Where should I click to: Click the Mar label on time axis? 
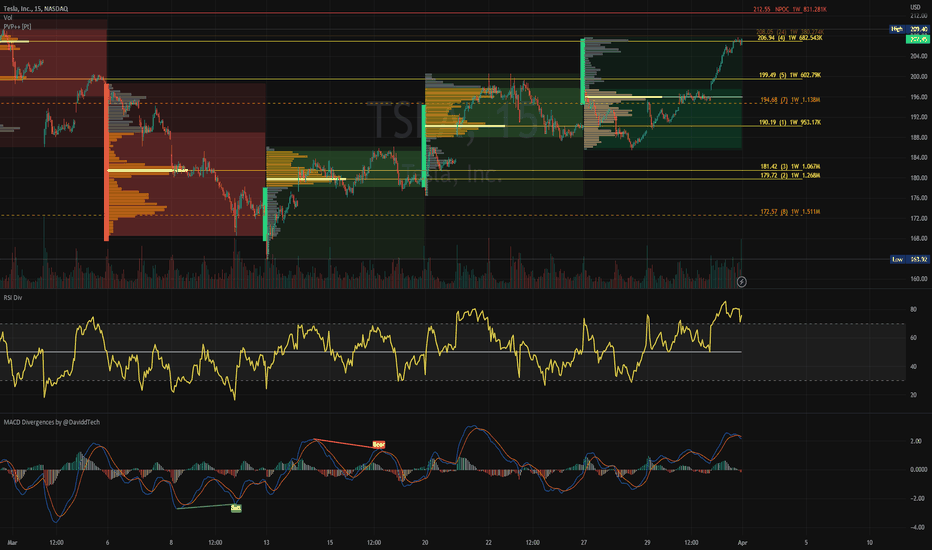tap(12, 543)
